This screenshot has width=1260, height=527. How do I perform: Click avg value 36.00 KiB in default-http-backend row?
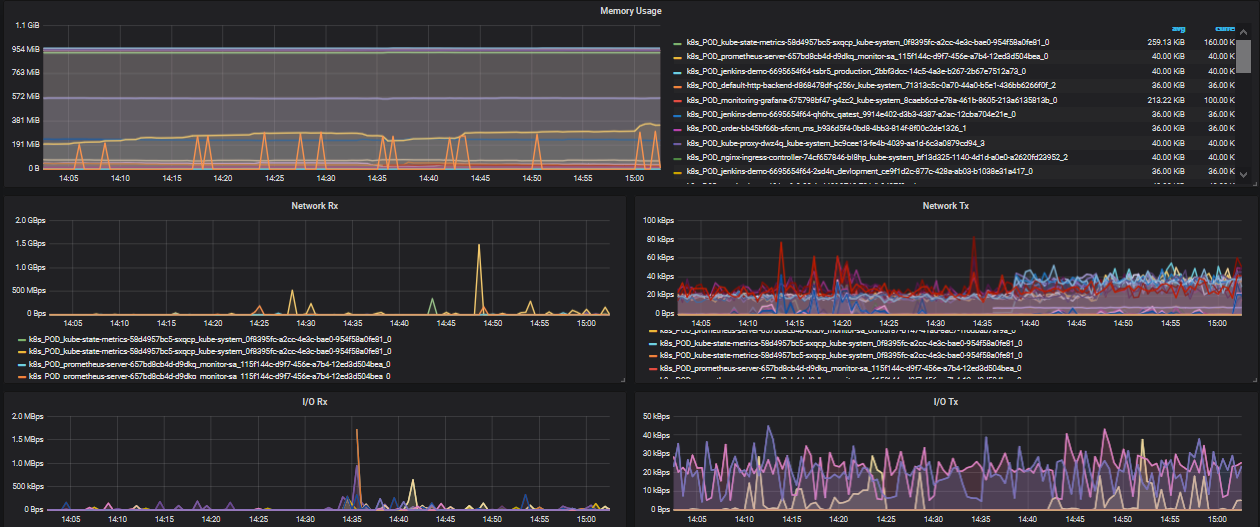click(1170, 86)
